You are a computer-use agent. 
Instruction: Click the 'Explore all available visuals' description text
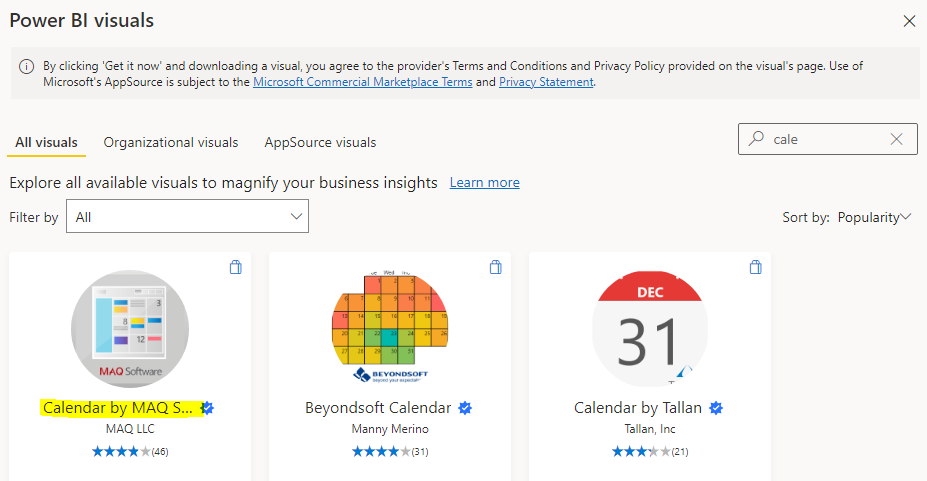pyautogui.click(x=223, y=183)
